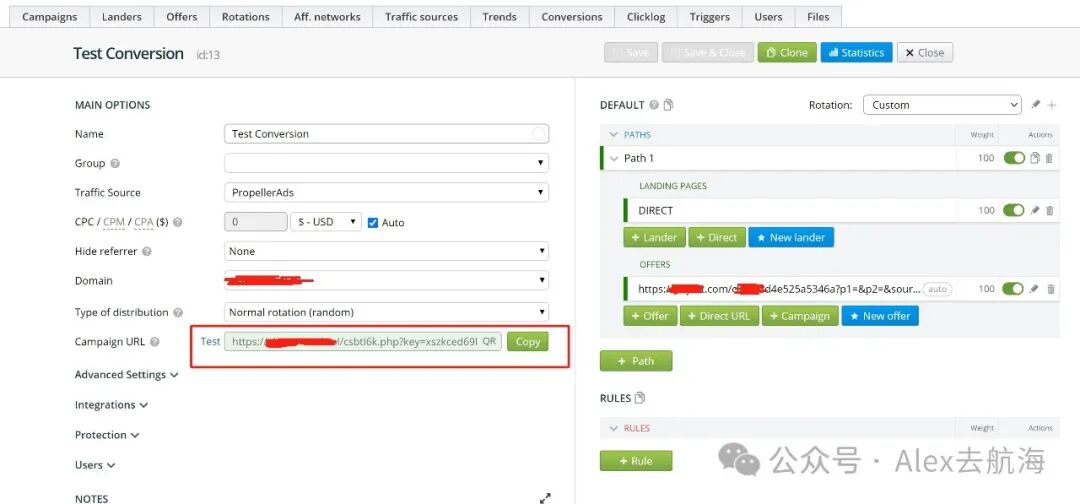Screen dimensions: 1080x504
Task: Edit the DIRECT landing page with the pencil
Action: point(1035,210)
